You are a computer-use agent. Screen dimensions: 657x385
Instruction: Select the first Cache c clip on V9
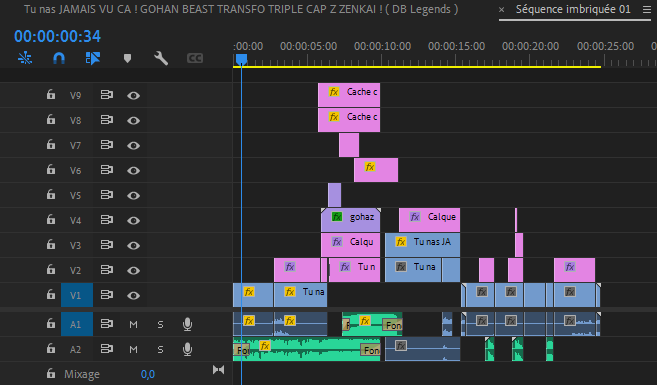tap(349, 95)
